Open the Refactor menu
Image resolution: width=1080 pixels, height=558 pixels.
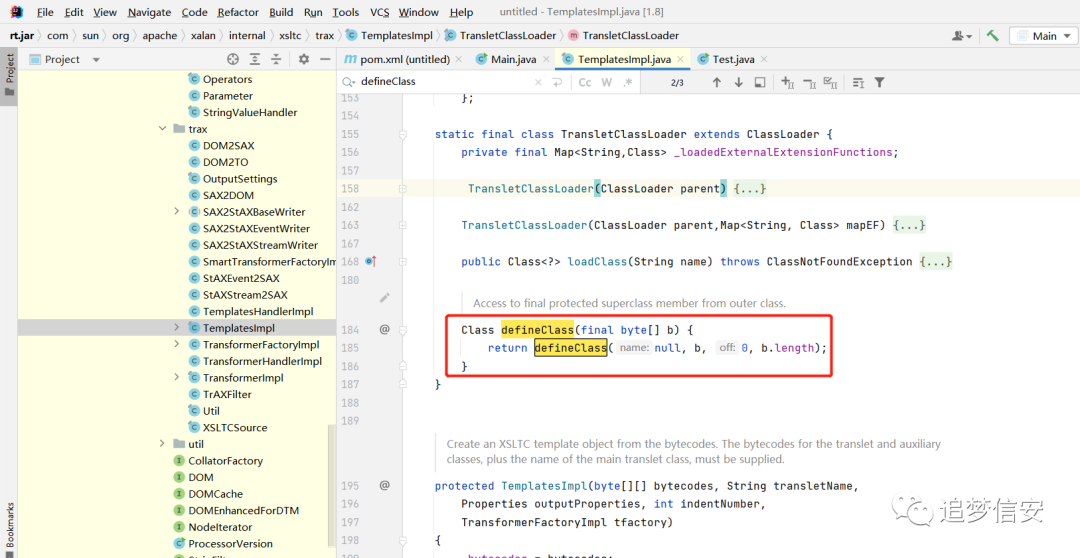click(238, 12)
